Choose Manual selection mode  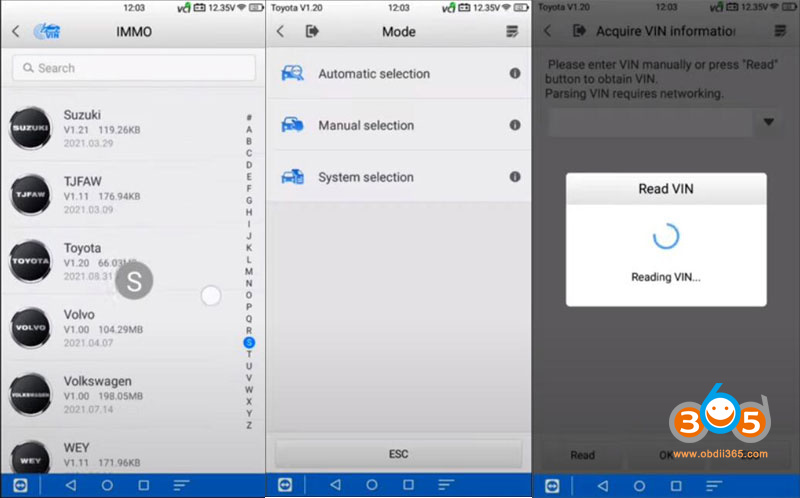399,125
